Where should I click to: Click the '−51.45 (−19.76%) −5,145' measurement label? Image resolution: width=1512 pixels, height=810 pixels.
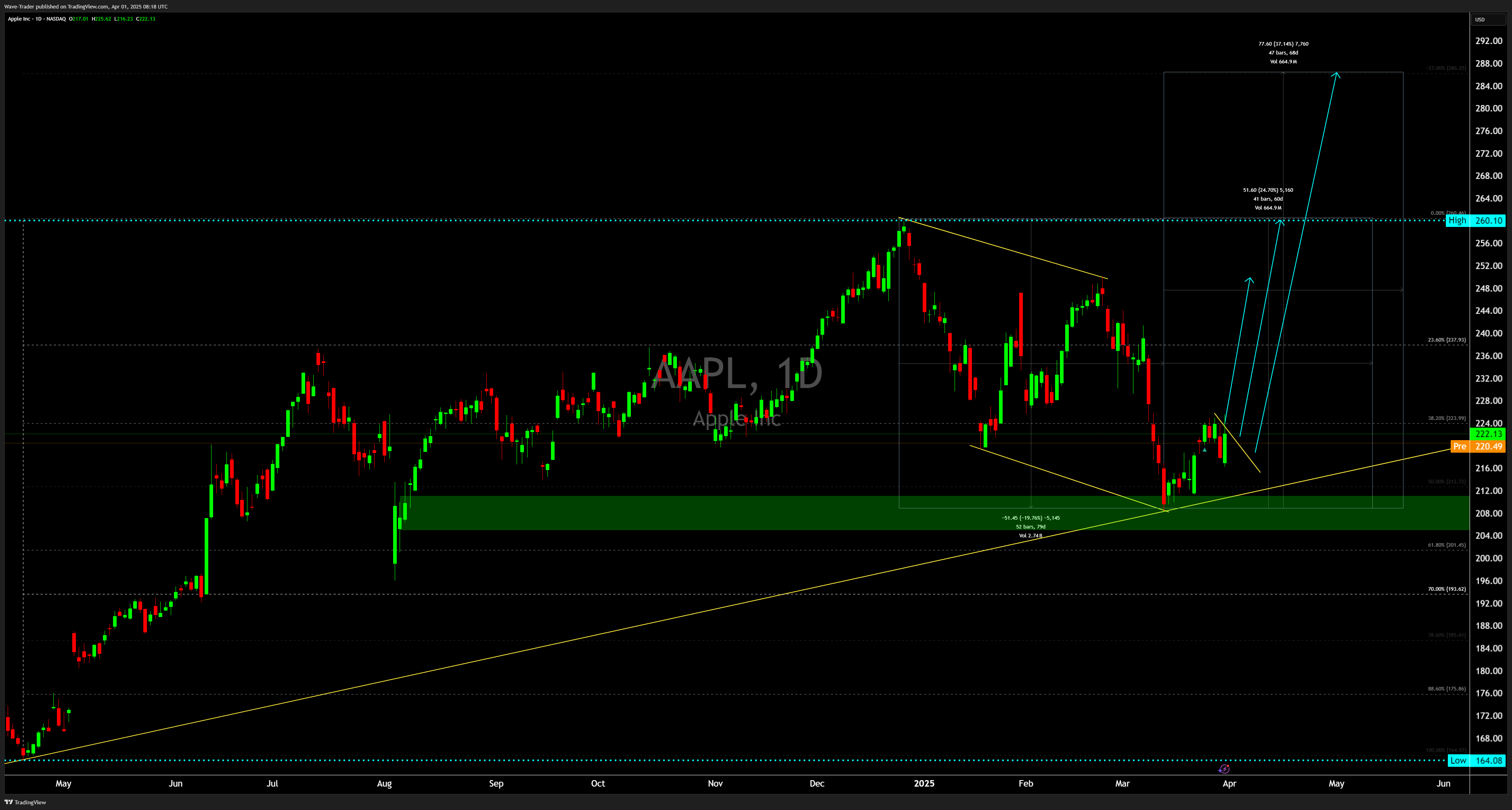point(1031,518)
